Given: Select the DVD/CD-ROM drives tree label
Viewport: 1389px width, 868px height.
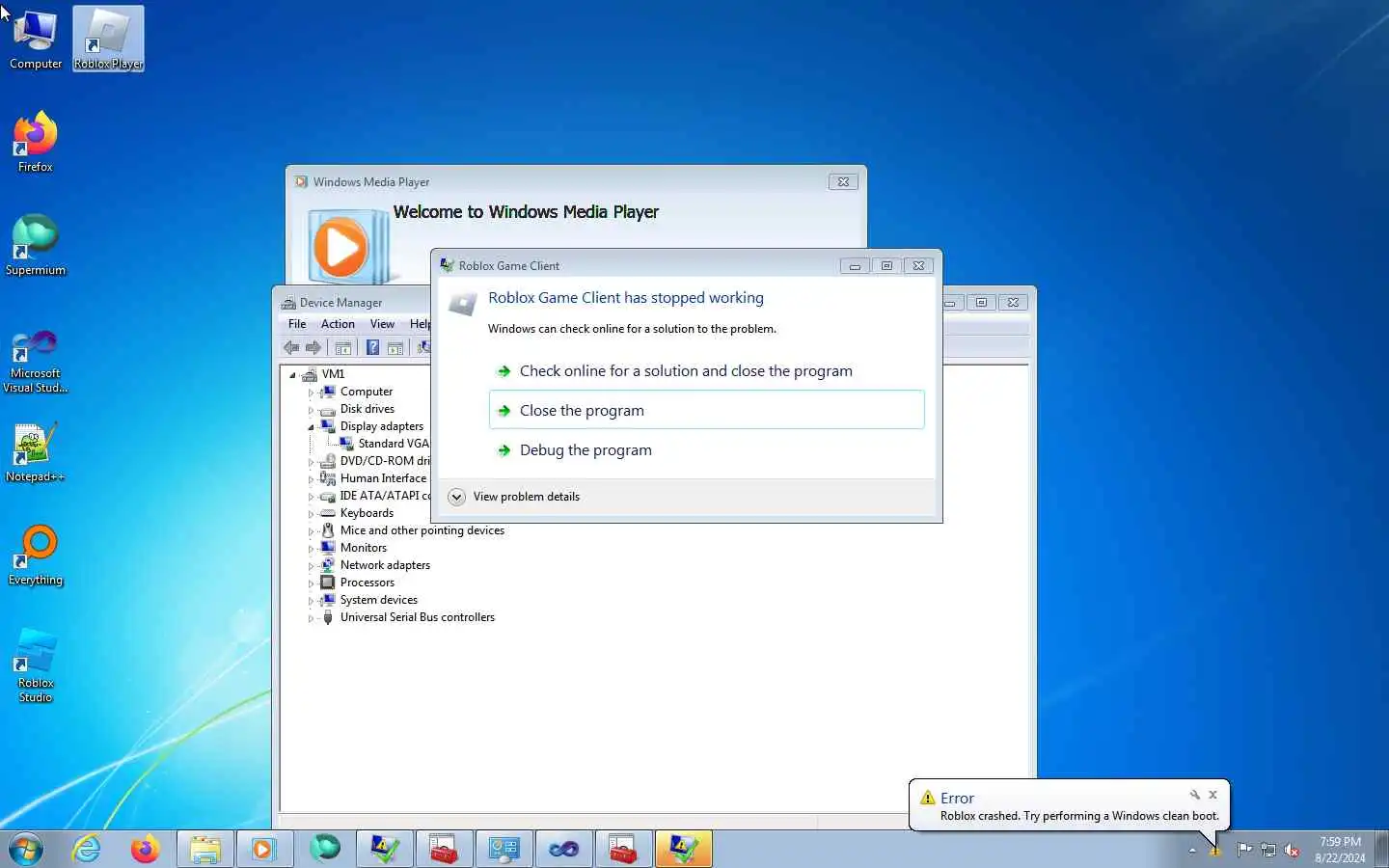Looking at the screenshot, I should pyautogui.click(x=385, y=461).
